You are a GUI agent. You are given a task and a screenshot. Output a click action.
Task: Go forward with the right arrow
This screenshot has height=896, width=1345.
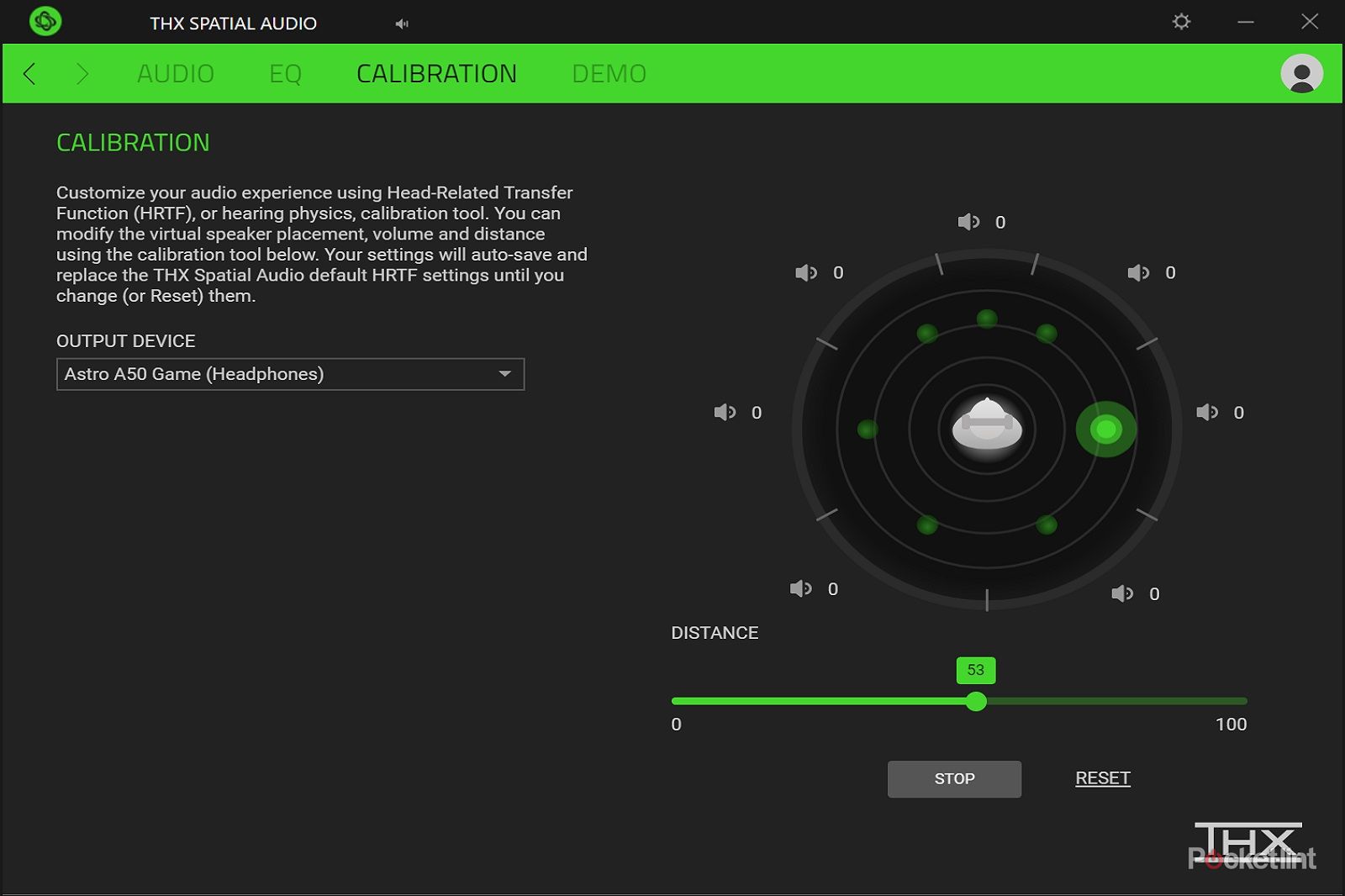[x=82, y=74]
